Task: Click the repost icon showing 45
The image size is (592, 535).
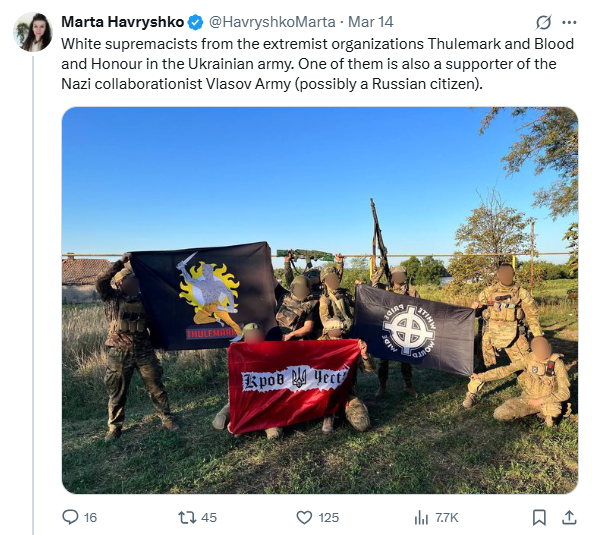Action: (186, 517)
